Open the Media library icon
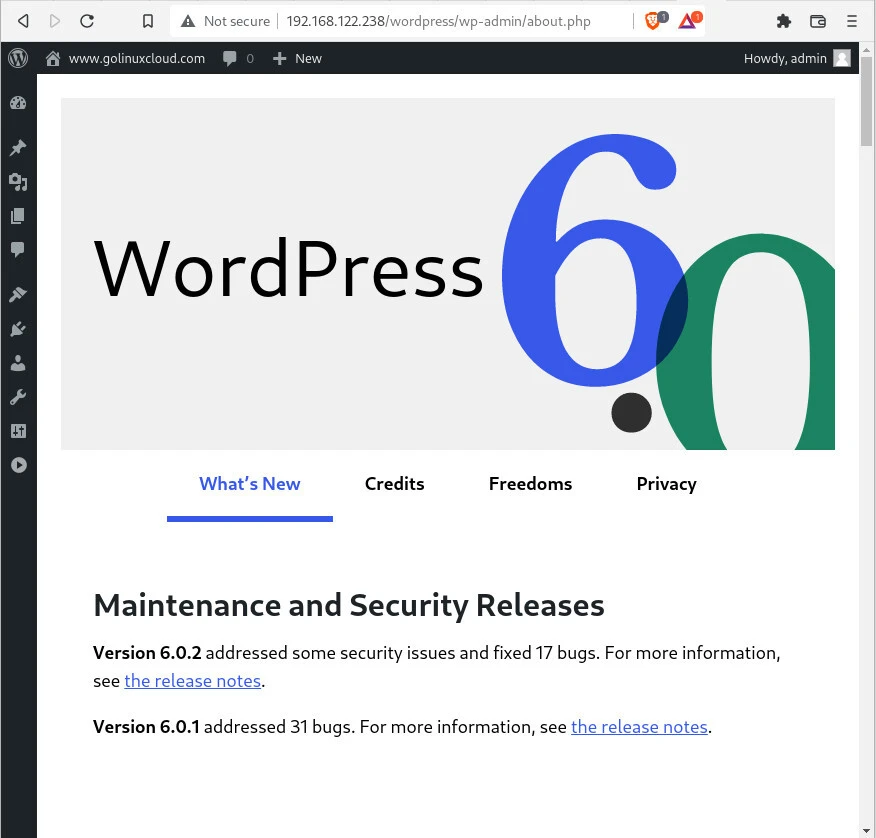 coord(18,182)
